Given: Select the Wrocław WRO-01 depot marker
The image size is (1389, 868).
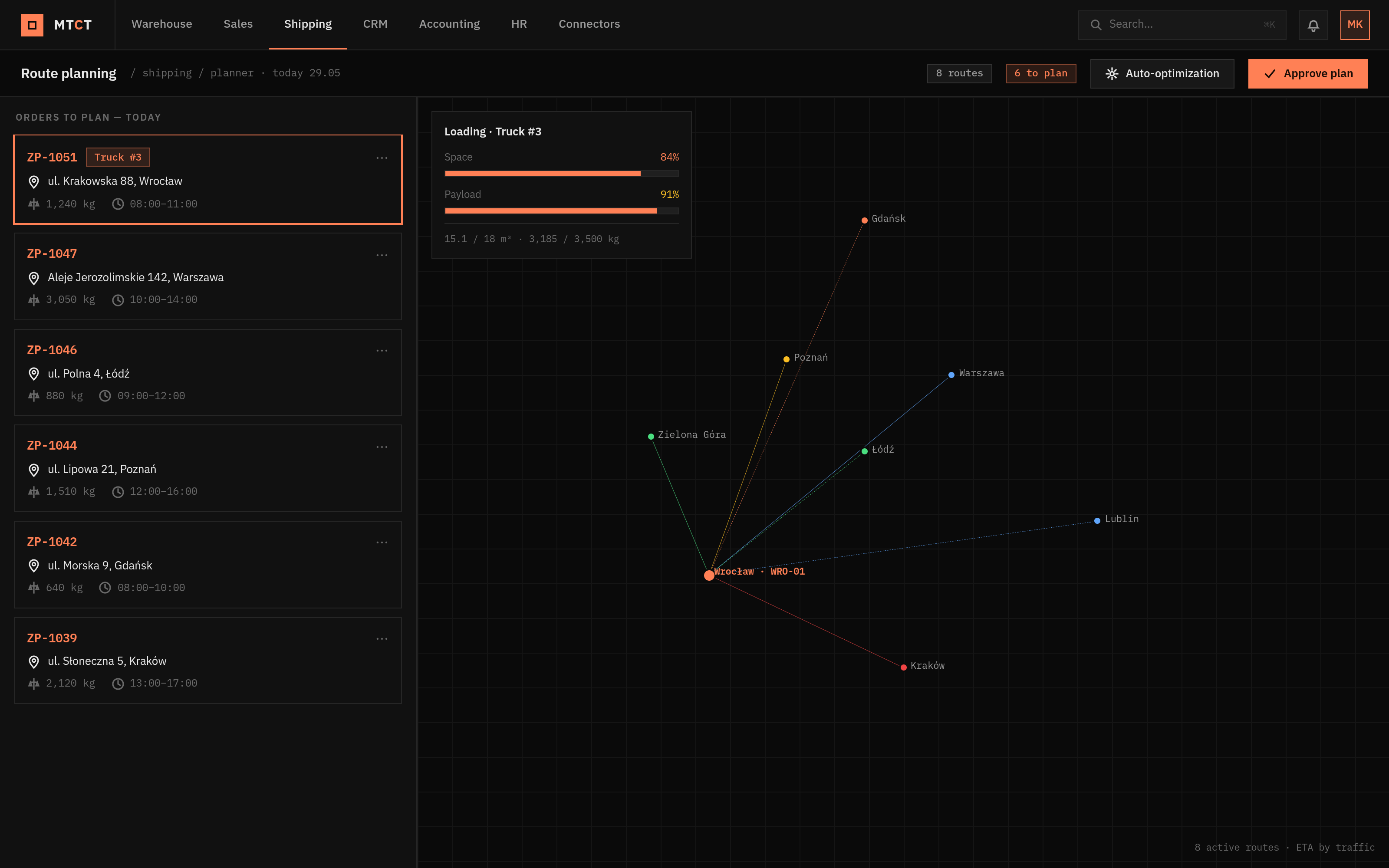Looking at the screenshot, I should click(x=709, y=575).
